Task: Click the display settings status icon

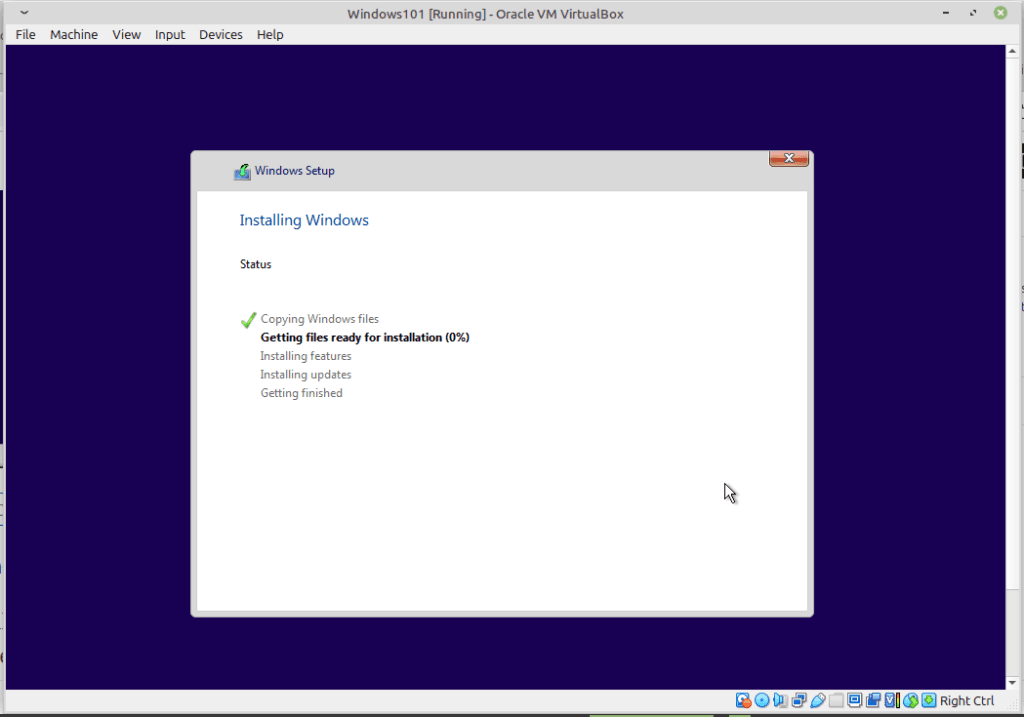Action: point(854,701)
